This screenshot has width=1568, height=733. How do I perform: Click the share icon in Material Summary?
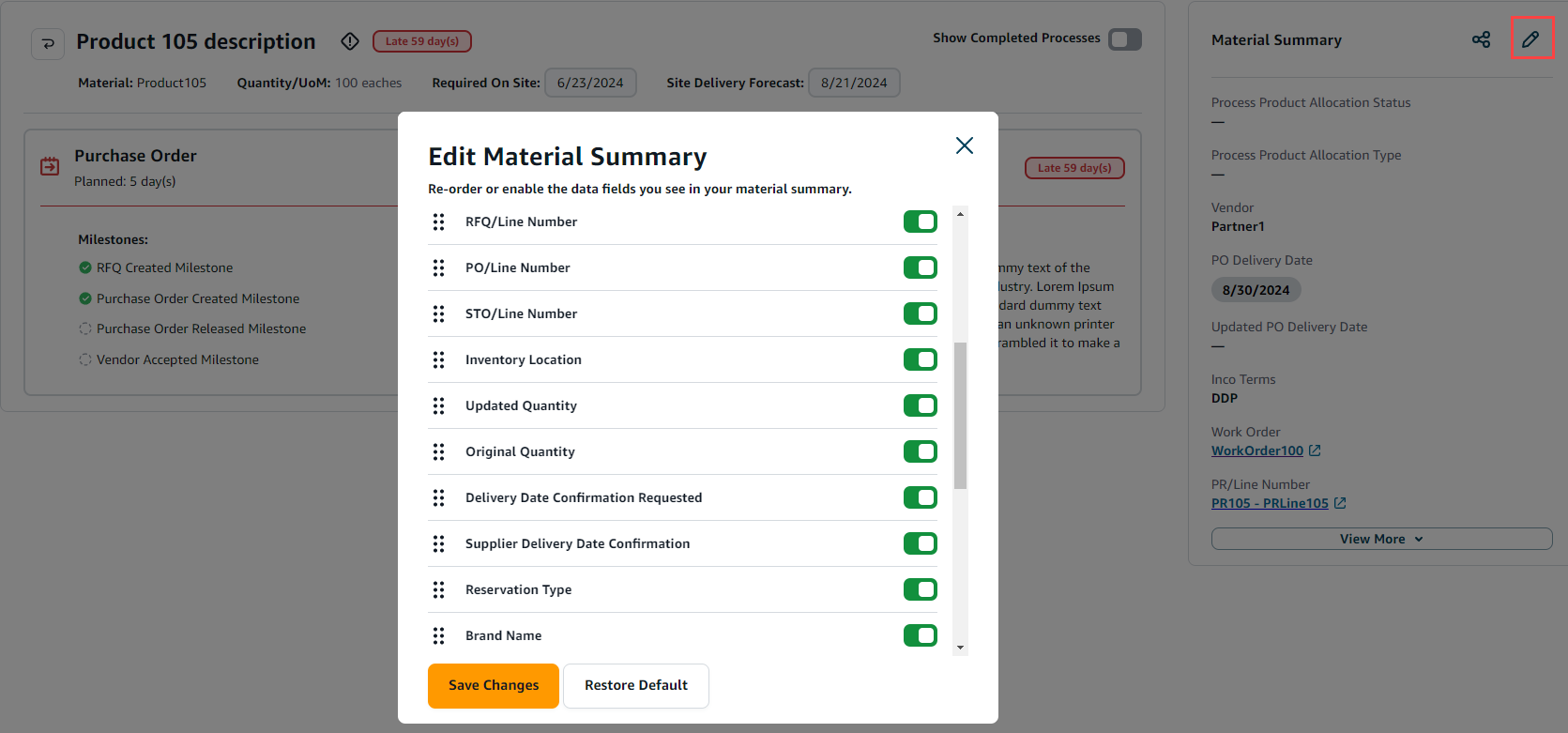point(1481,39)
